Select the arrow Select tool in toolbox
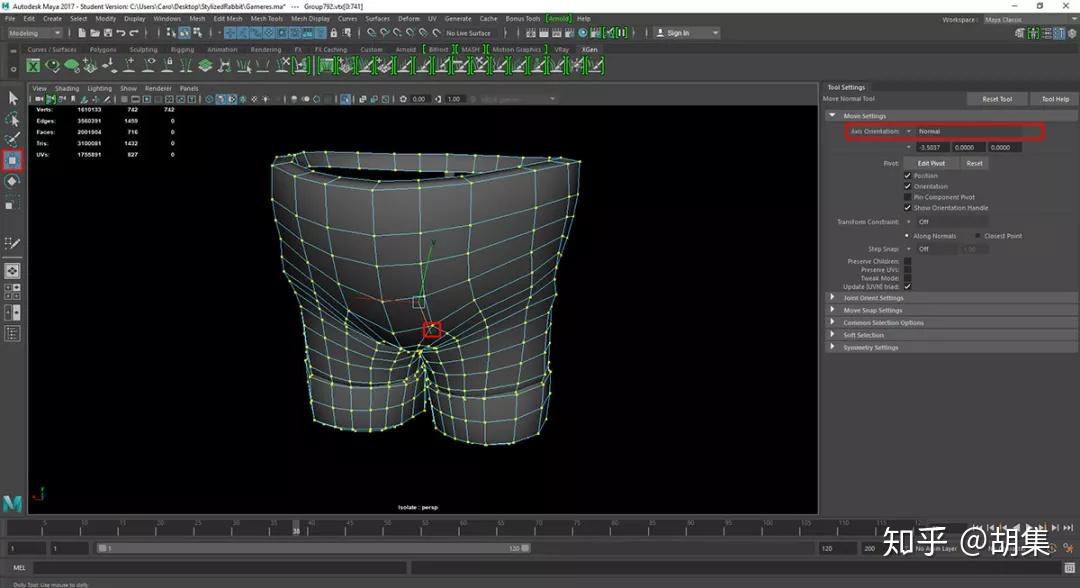The image size is (1080, 588). 13,98
